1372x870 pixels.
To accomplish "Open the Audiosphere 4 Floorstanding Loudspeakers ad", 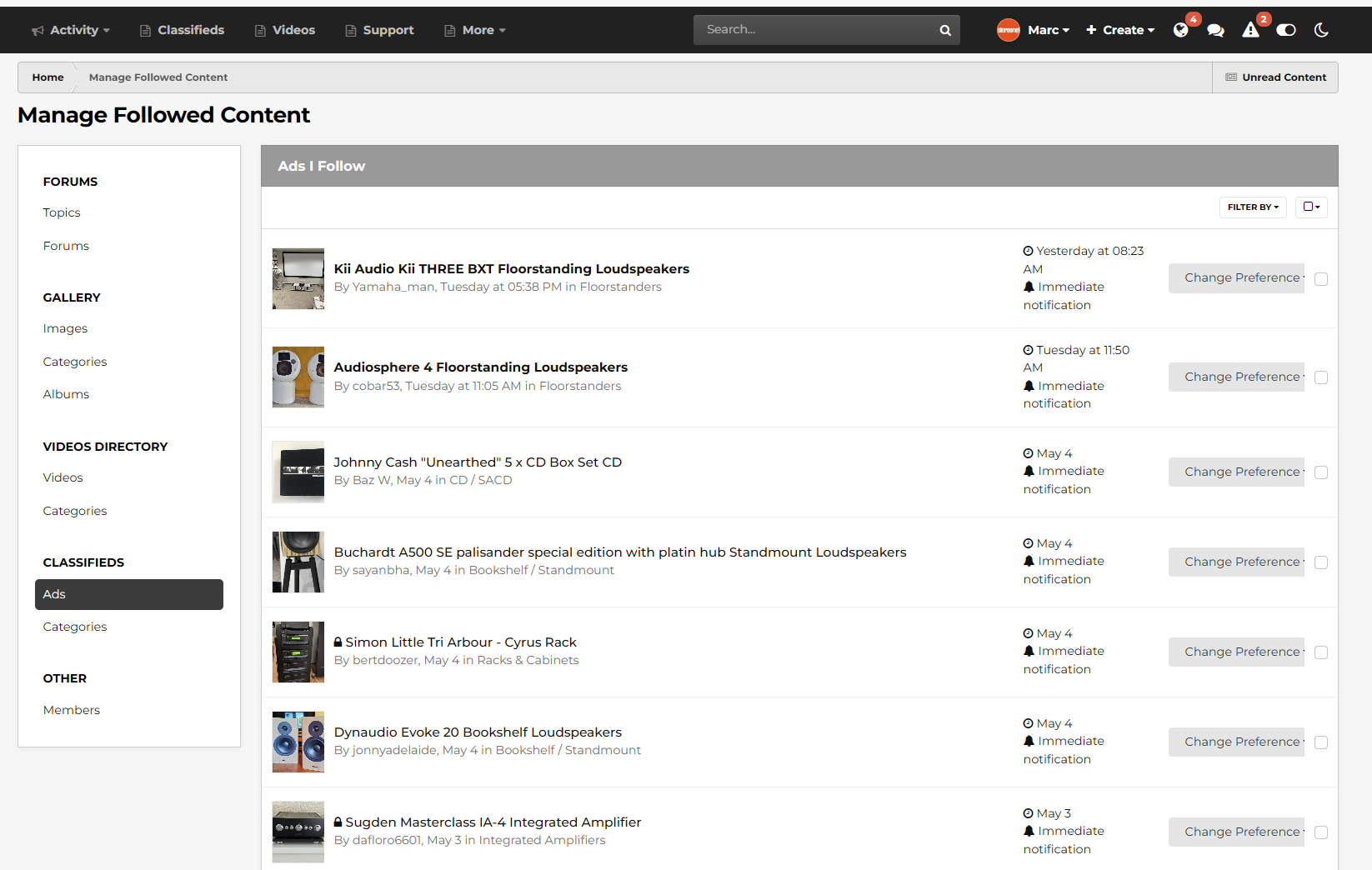I will (480, 367).
